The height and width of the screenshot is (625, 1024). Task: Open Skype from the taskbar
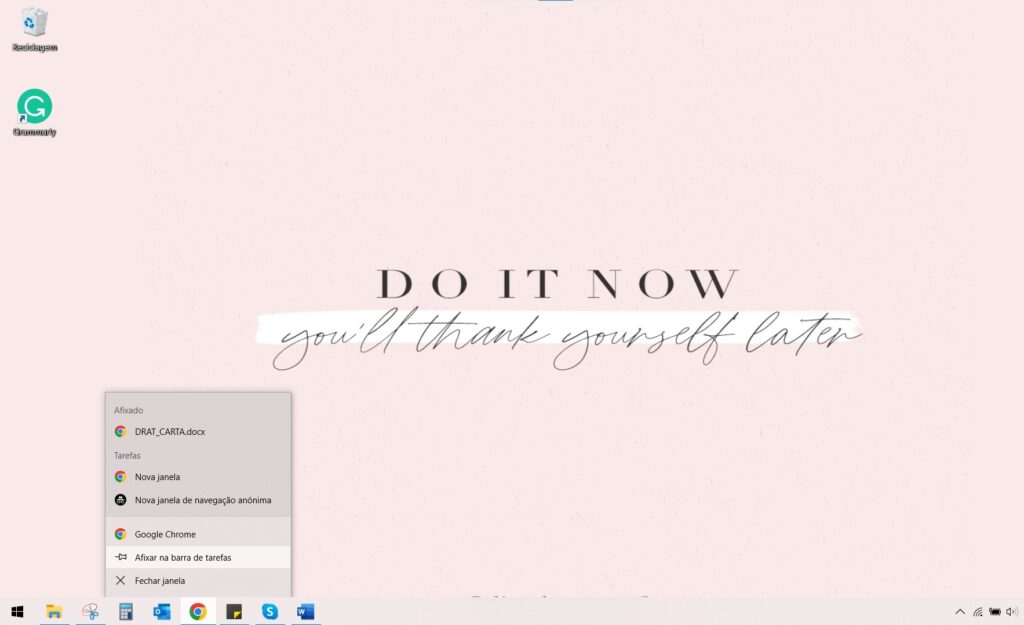click(270, 611)
